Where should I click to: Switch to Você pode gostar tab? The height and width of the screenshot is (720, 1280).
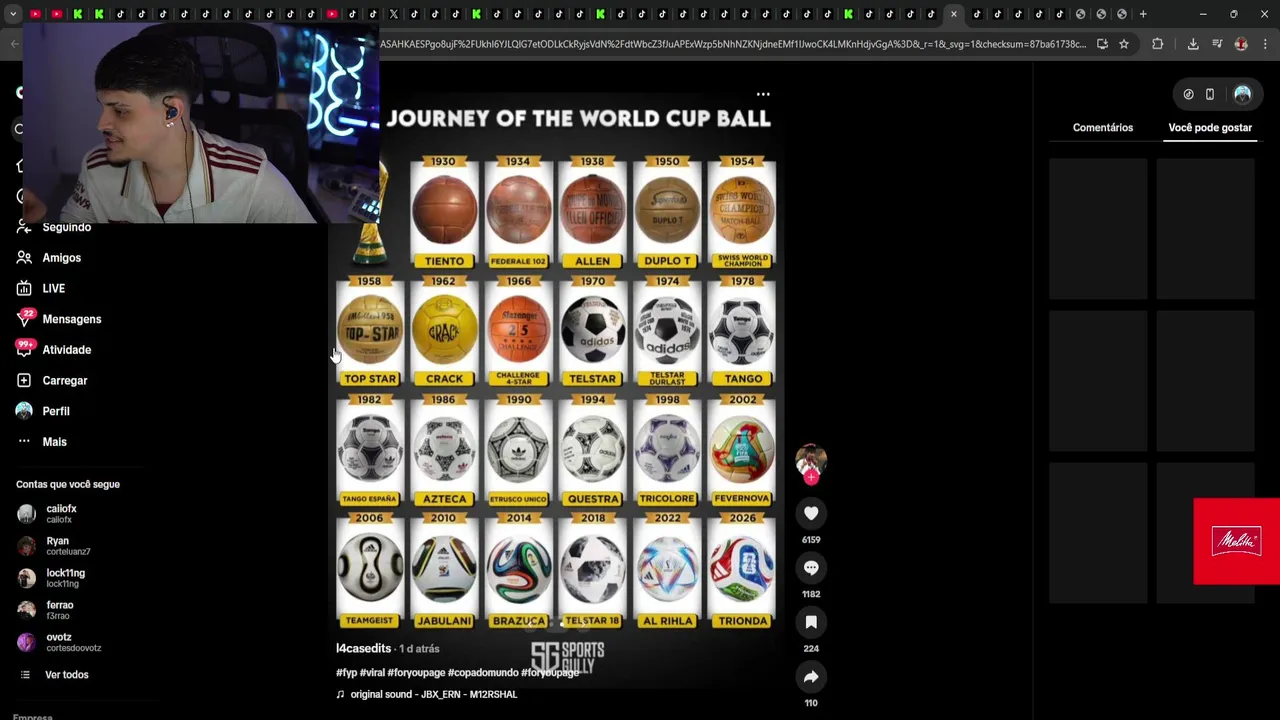coord(1210,128)
